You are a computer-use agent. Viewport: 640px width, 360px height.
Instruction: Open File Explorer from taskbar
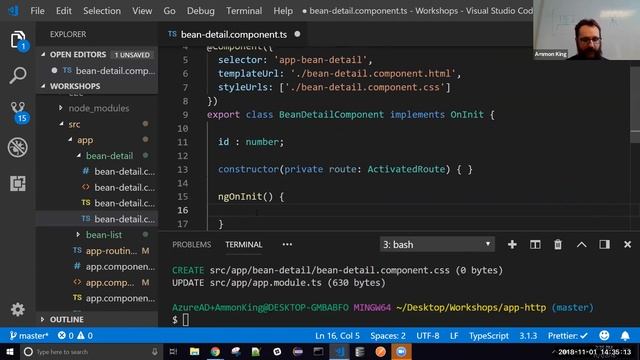point(194,351)
